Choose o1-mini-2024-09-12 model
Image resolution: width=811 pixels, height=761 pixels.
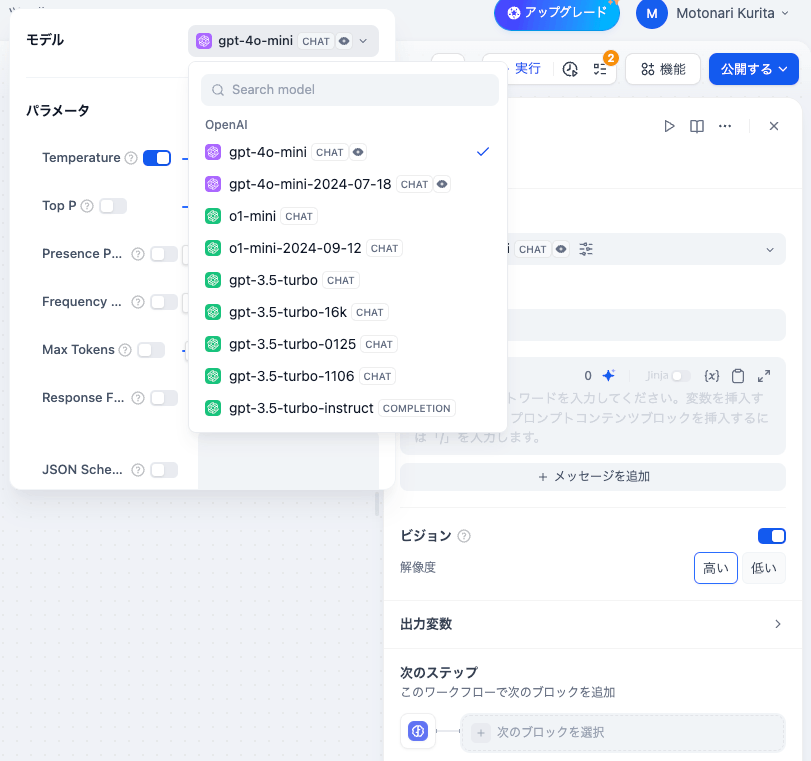point(348,248)
